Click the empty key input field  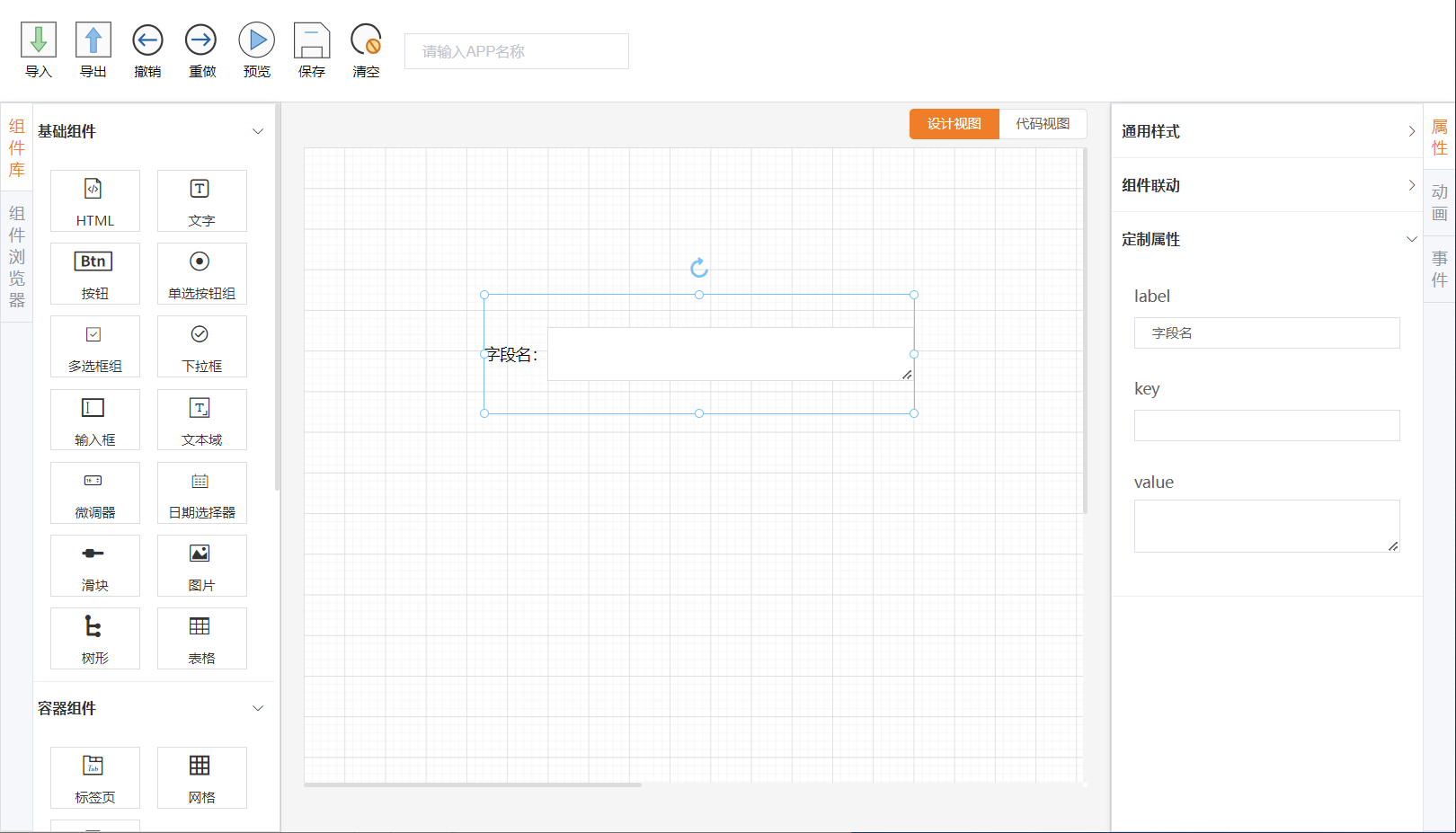1267,425
